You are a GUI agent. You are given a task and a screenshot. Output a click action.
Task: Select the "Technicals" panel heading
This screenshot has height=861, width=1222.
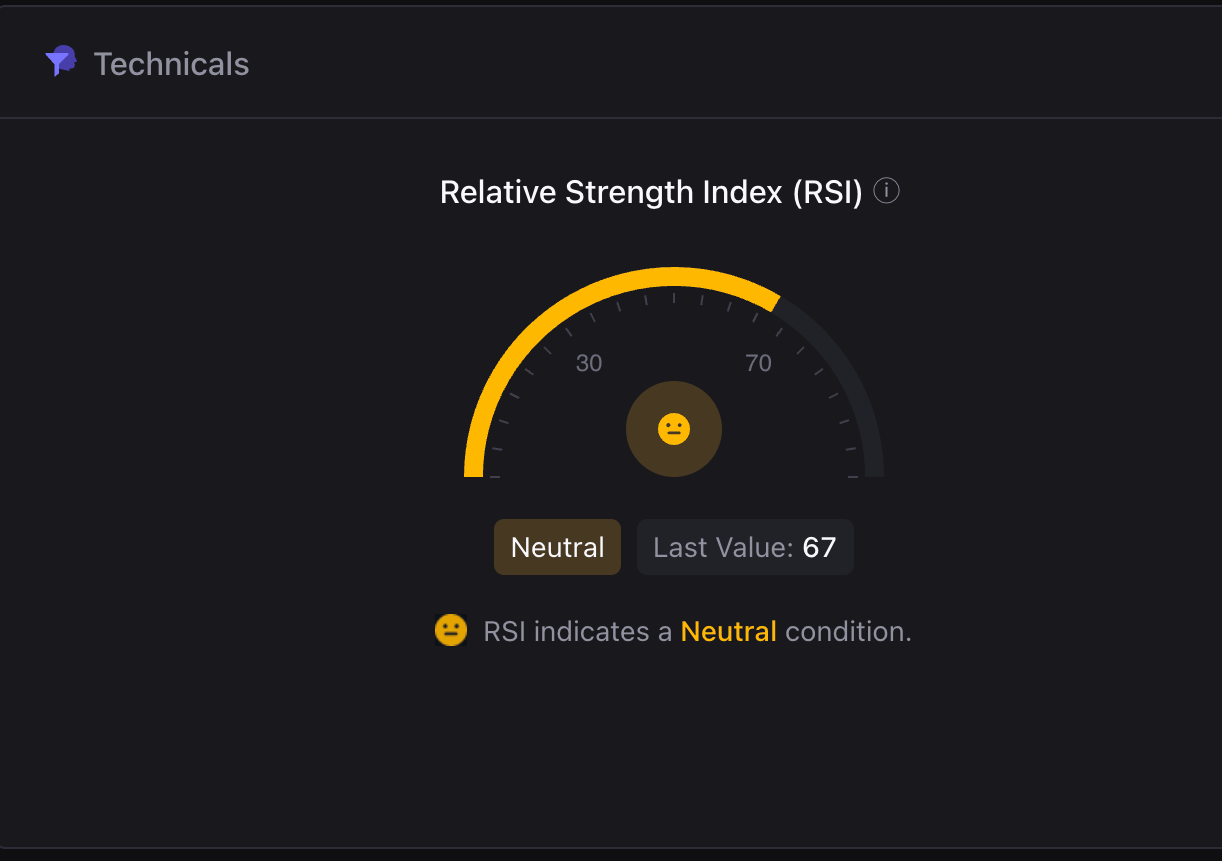(171, 64)
